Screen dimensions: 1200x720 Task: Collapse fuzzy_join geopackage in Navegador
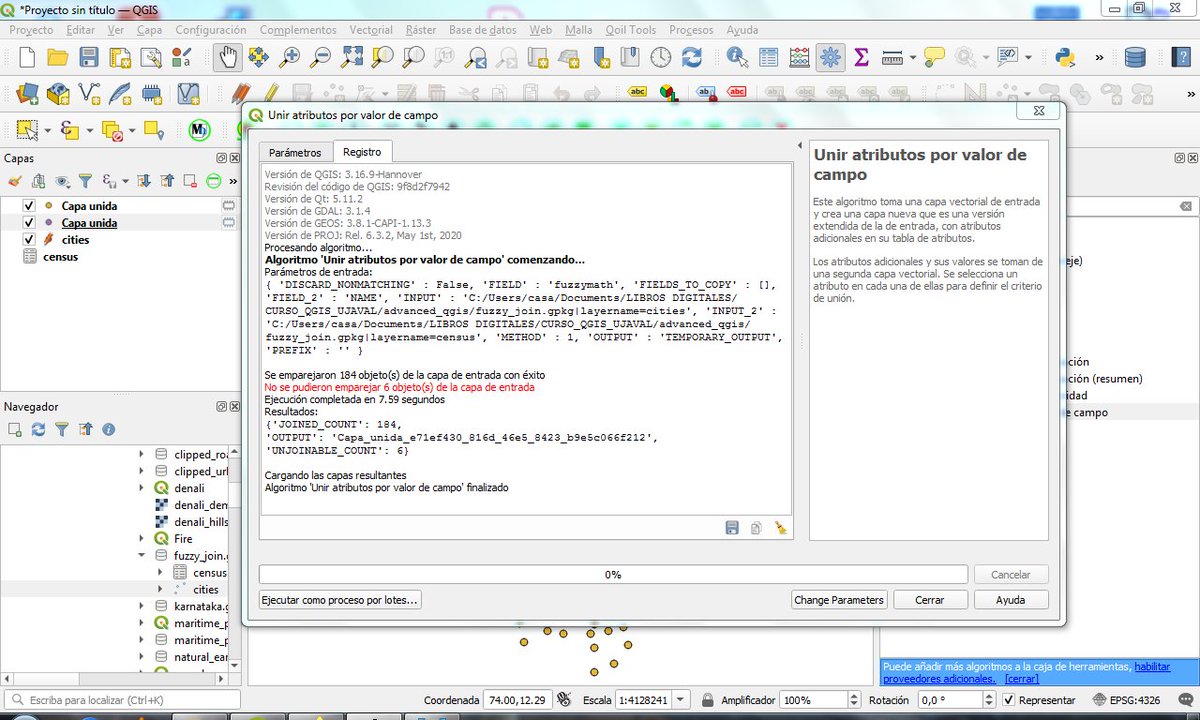tap(141, 556)
